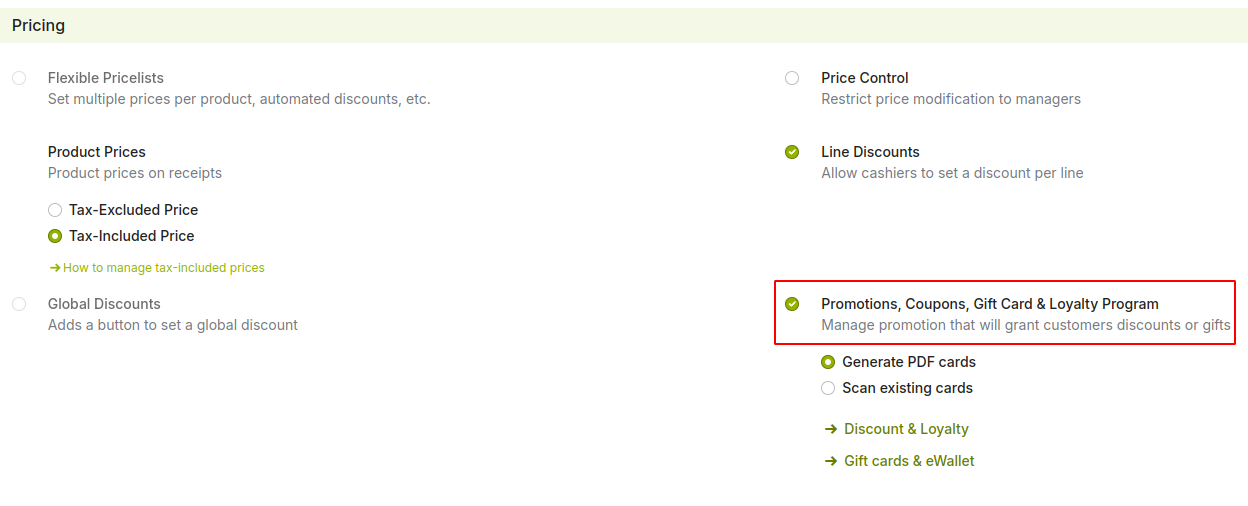This screenshot has height=506, width=1248.
Task: Uncheck Promotions, Coupons, Gift Card & Loyalty Program
Action: pos(792,304)
